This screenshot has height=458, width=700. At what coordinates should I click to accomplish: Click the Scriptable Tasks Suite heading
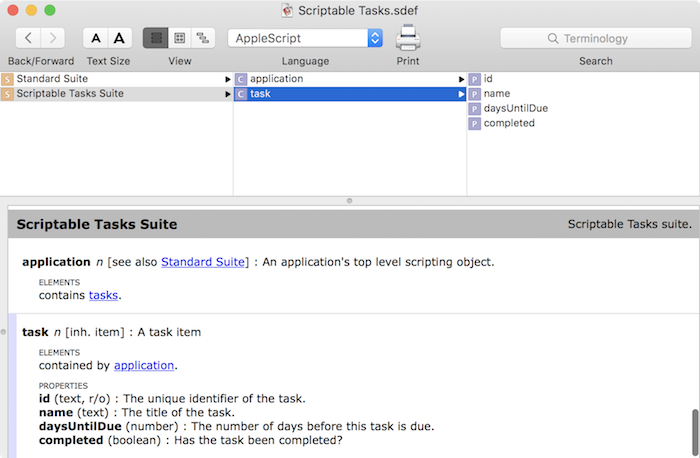click(x=97, y=224)
